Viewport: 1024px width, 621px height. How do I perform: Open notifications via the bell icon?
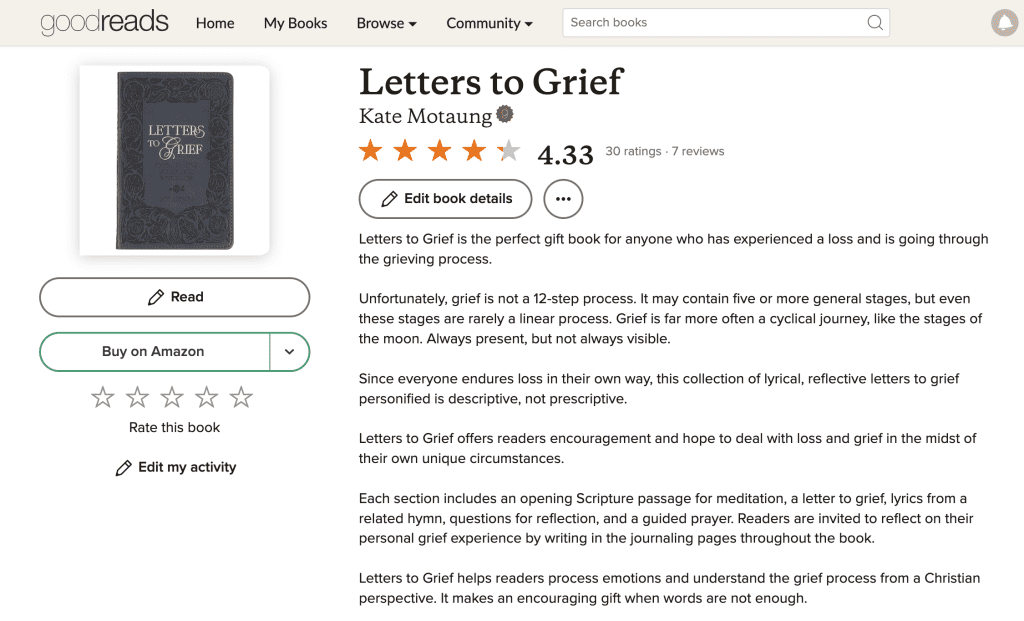pos(1004,22)
